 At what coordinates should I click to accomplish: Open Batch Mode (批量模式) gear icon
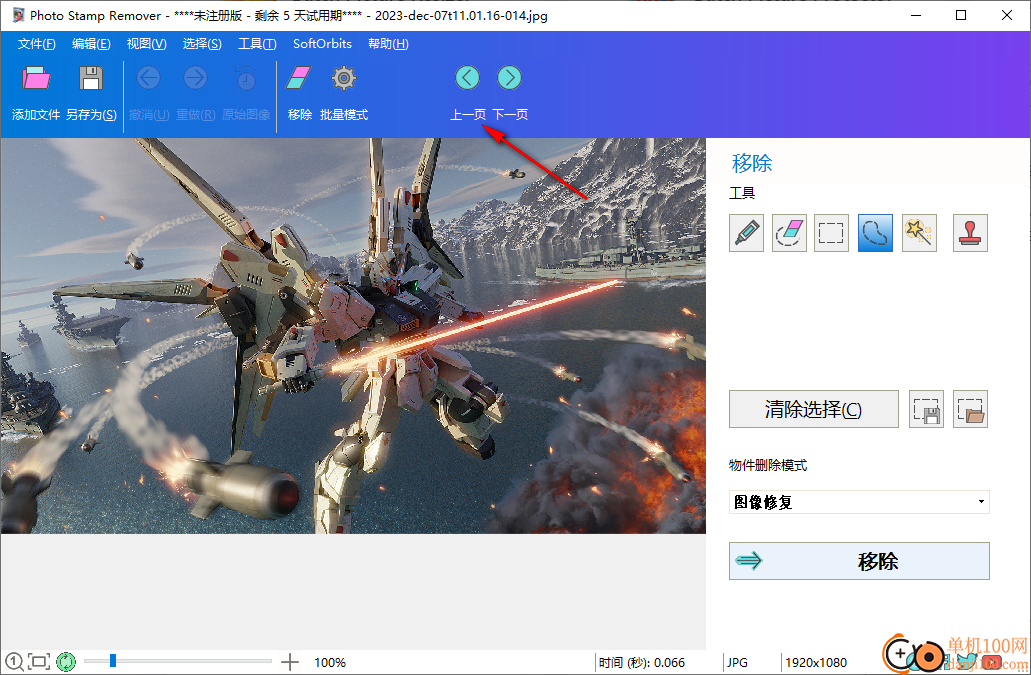click(x=343, y=78)
